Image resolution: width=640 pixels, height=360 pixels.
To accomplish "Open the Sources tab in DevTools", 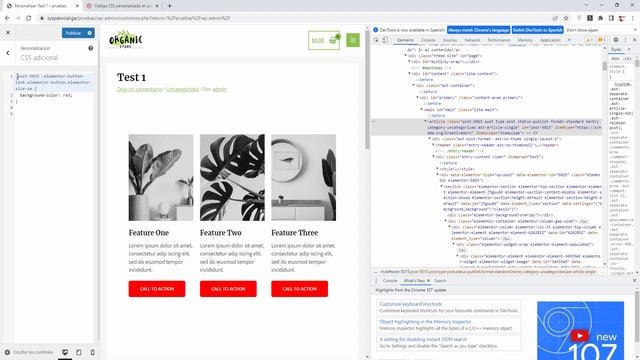I will click(x=450, y=40).
